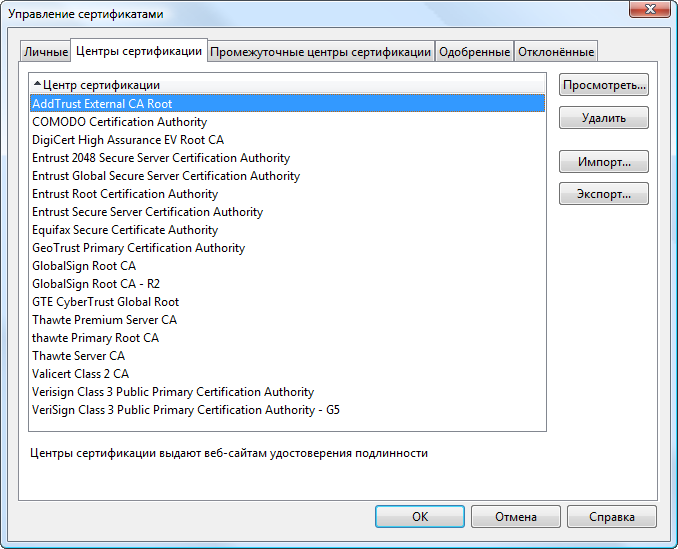Select Entrust Root Certification Authority

pyautogui.click(x=288, y=194)
